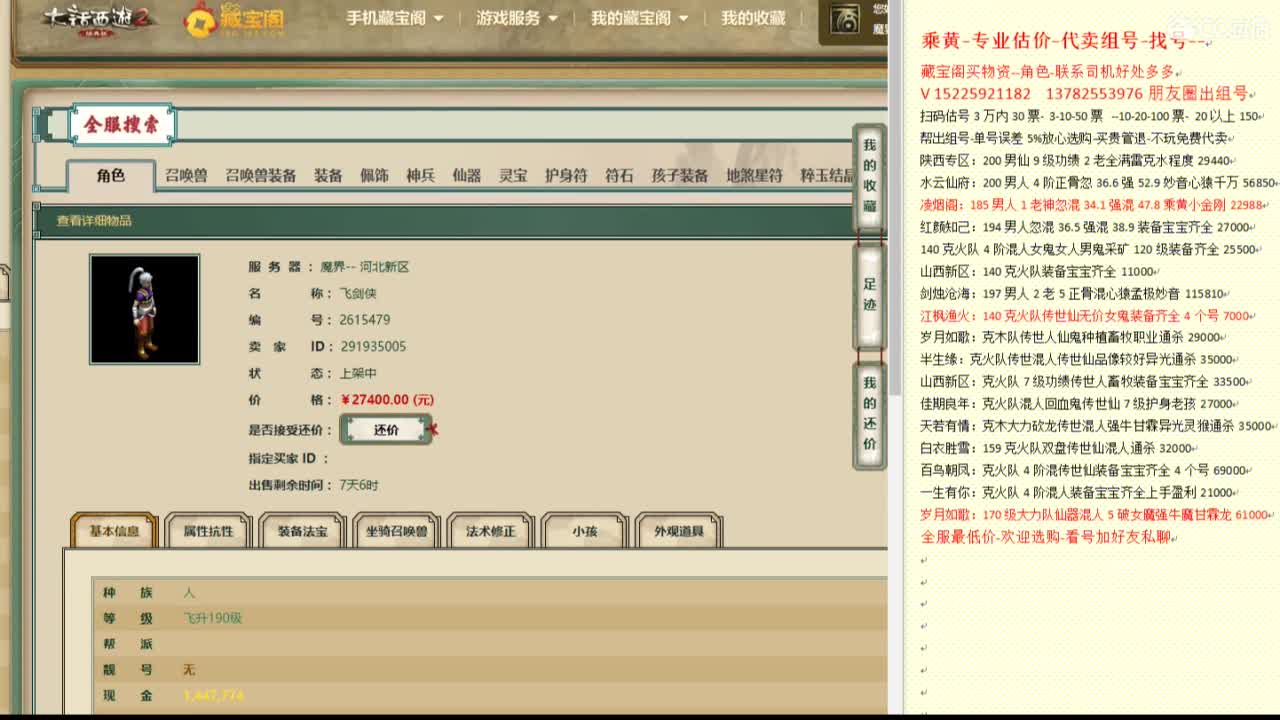Click the seller ID 291935005
Screen dimensions: 1280x720
373,346
